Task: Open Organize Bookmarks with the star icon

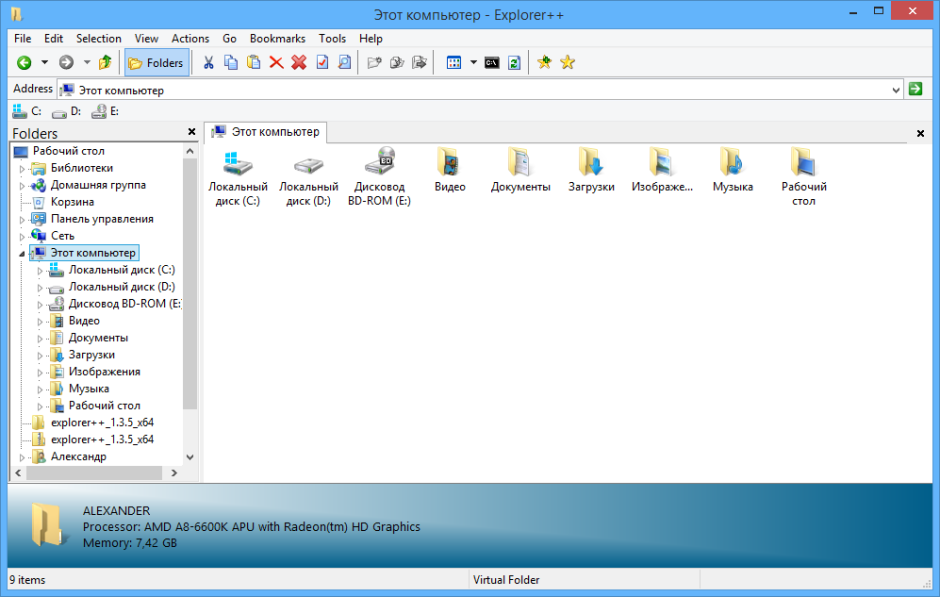Action: coord(567,62)
